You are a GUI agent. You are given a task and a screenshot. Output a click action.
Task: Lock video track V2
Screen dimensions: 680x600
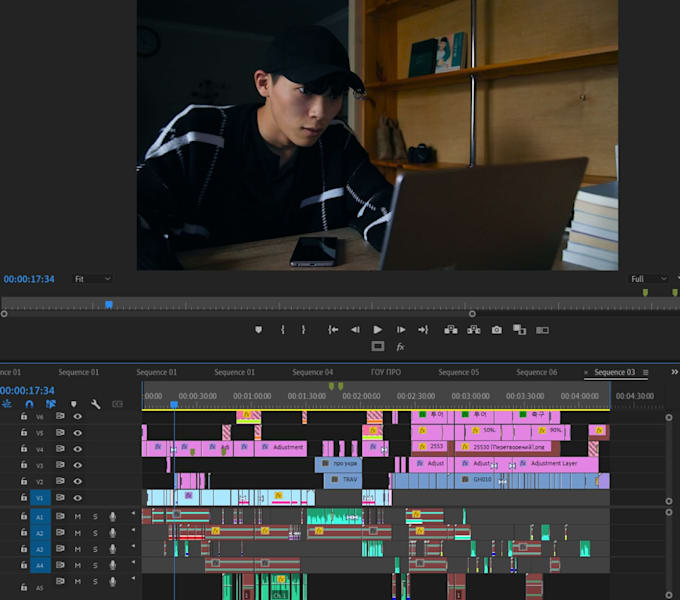24,481
